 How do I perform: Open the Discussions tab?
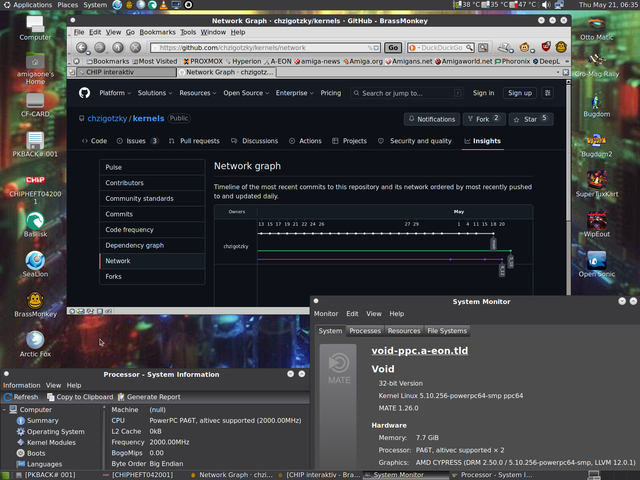254,141
